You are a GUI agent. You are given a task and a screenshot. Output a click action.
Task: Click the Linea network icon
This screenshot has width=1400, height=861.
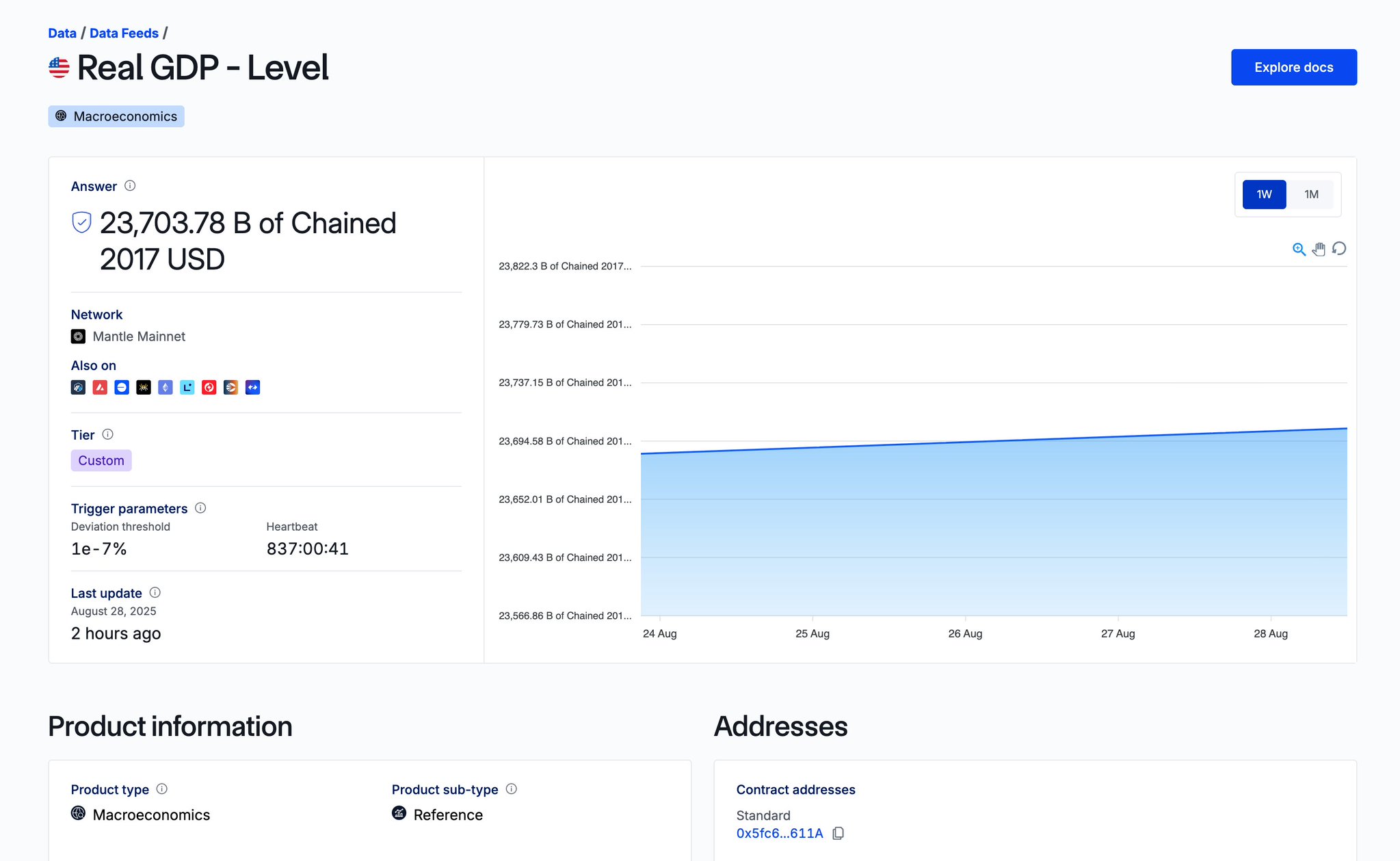coord(187,388)
